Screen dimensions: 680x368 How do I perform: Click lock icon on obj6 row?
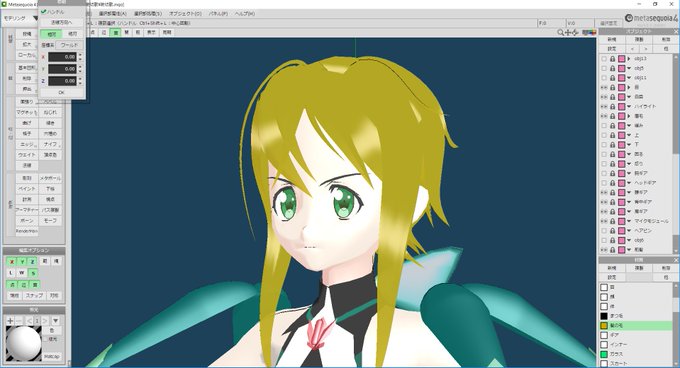(612, 240)
